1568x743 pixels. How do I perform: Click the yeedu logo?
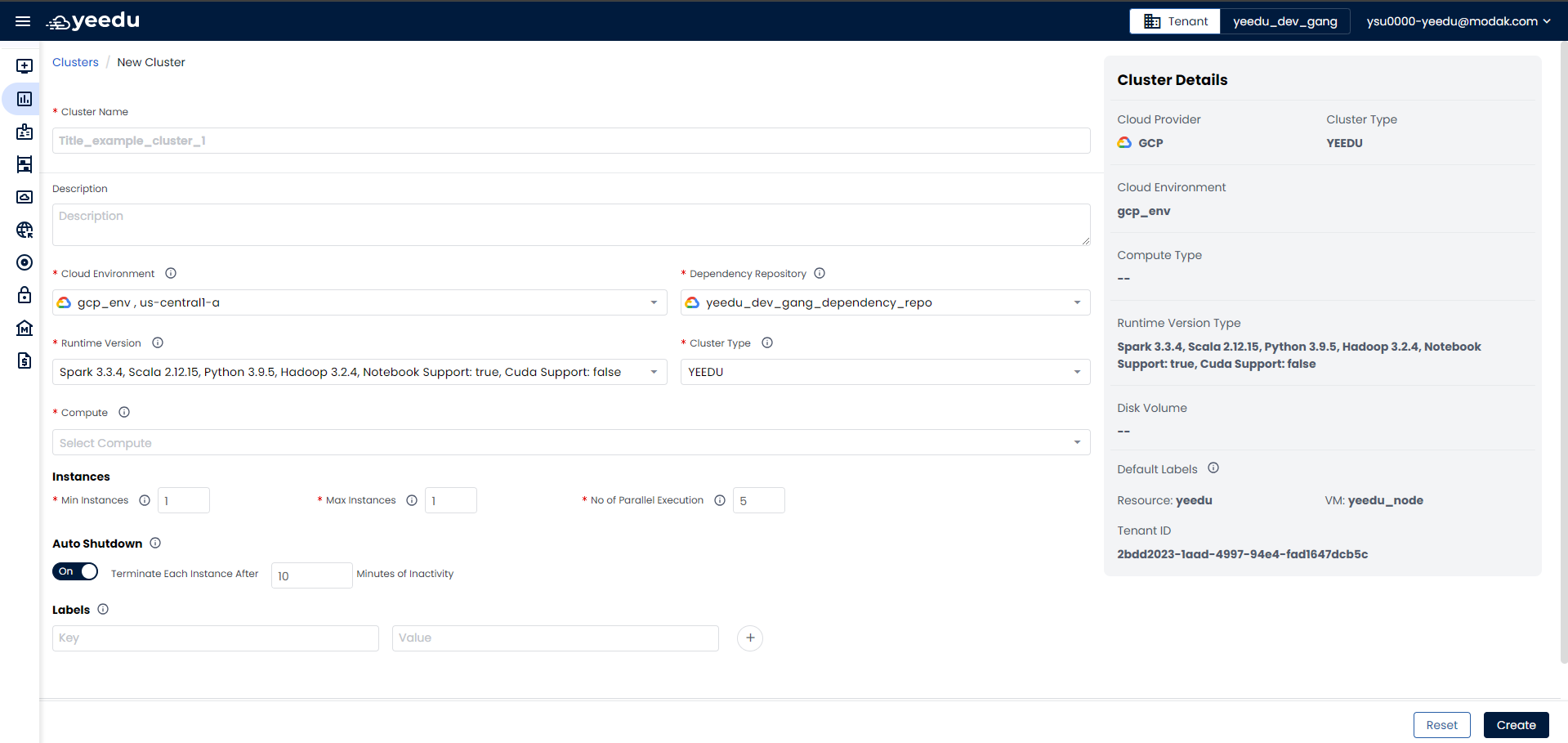(x=92, y=21)
